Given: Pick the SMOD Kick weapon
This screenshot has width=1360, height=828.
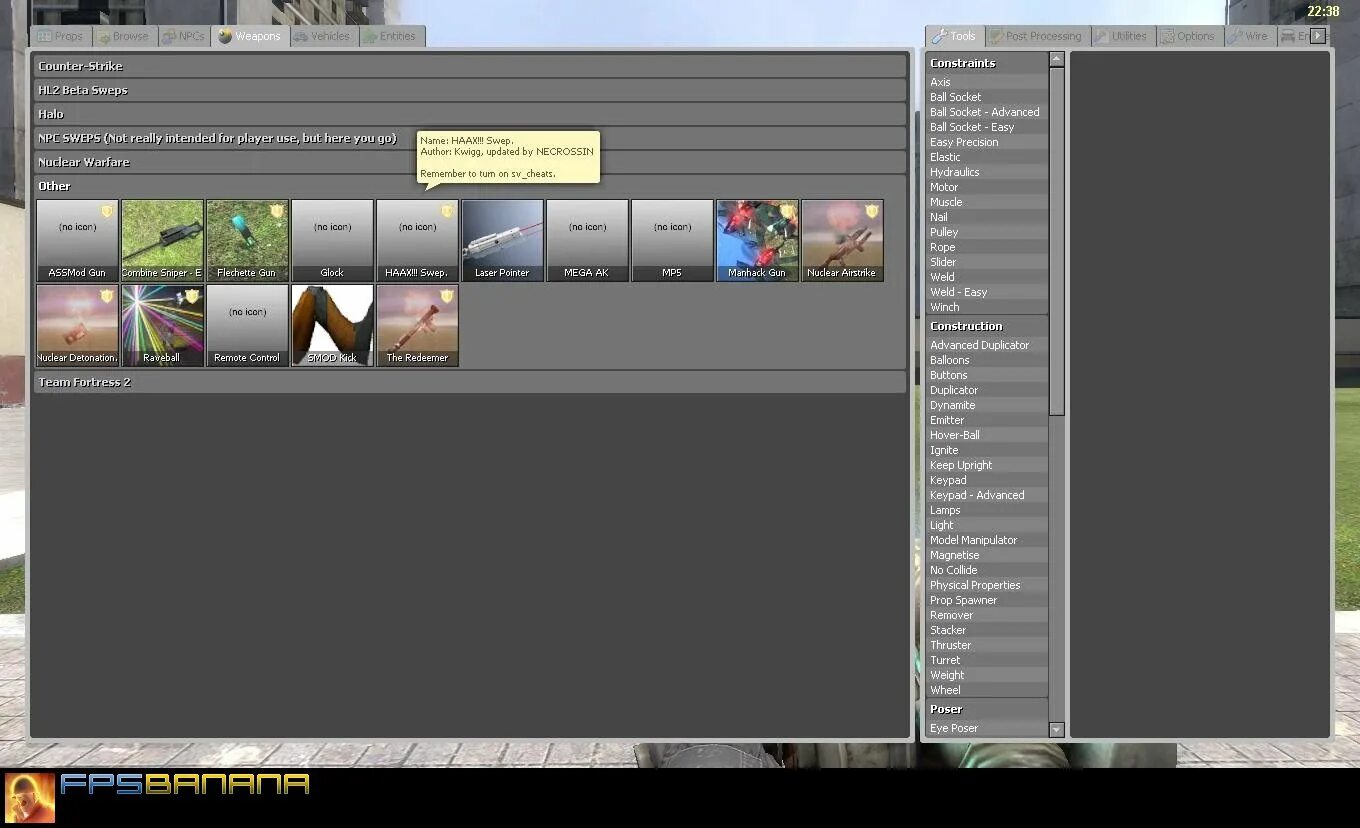Looking at the screenshot, I should (332, 325).
